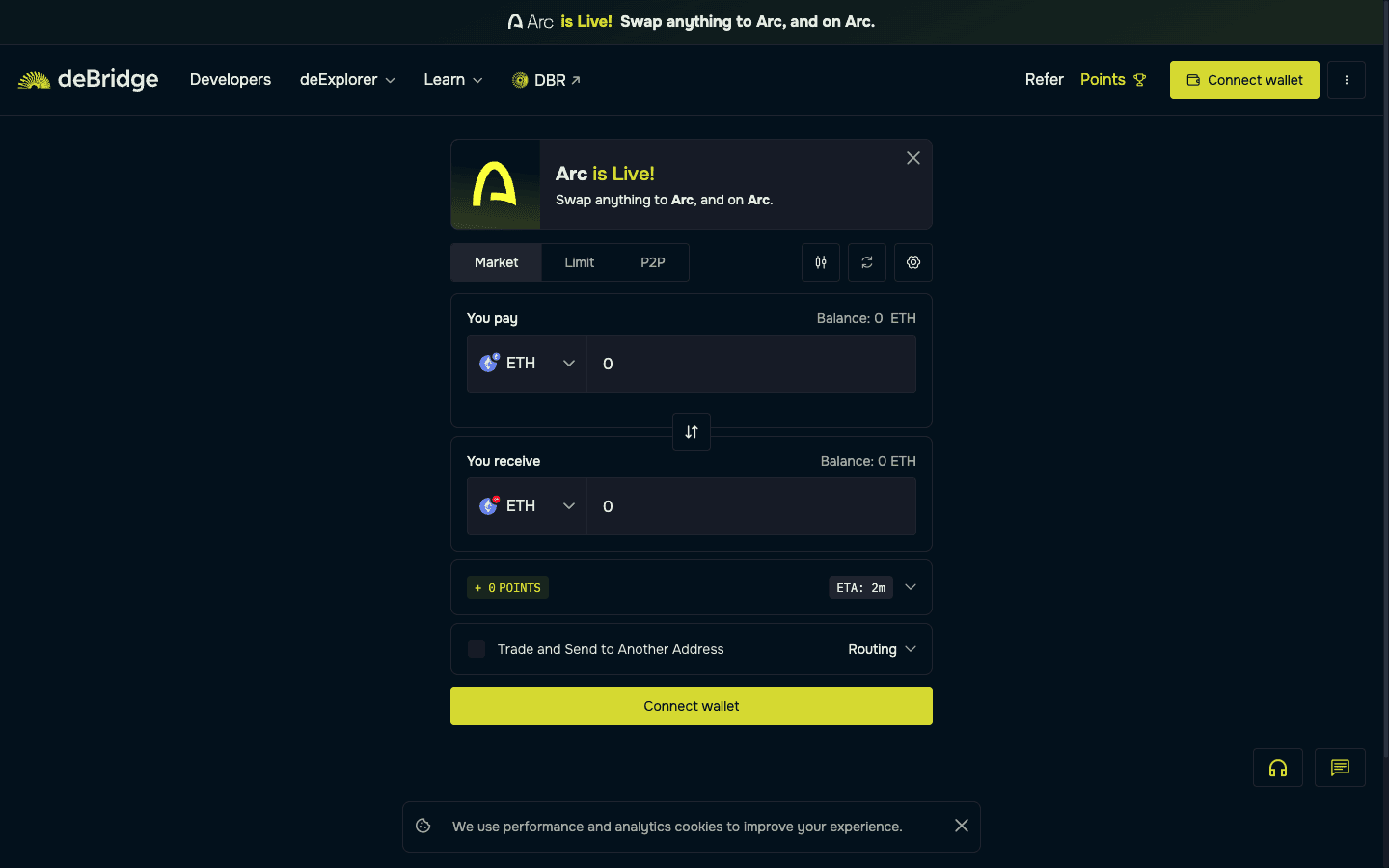Click the ETA: 2m badge
1389x868 pixels.
[x=860, y=587]
